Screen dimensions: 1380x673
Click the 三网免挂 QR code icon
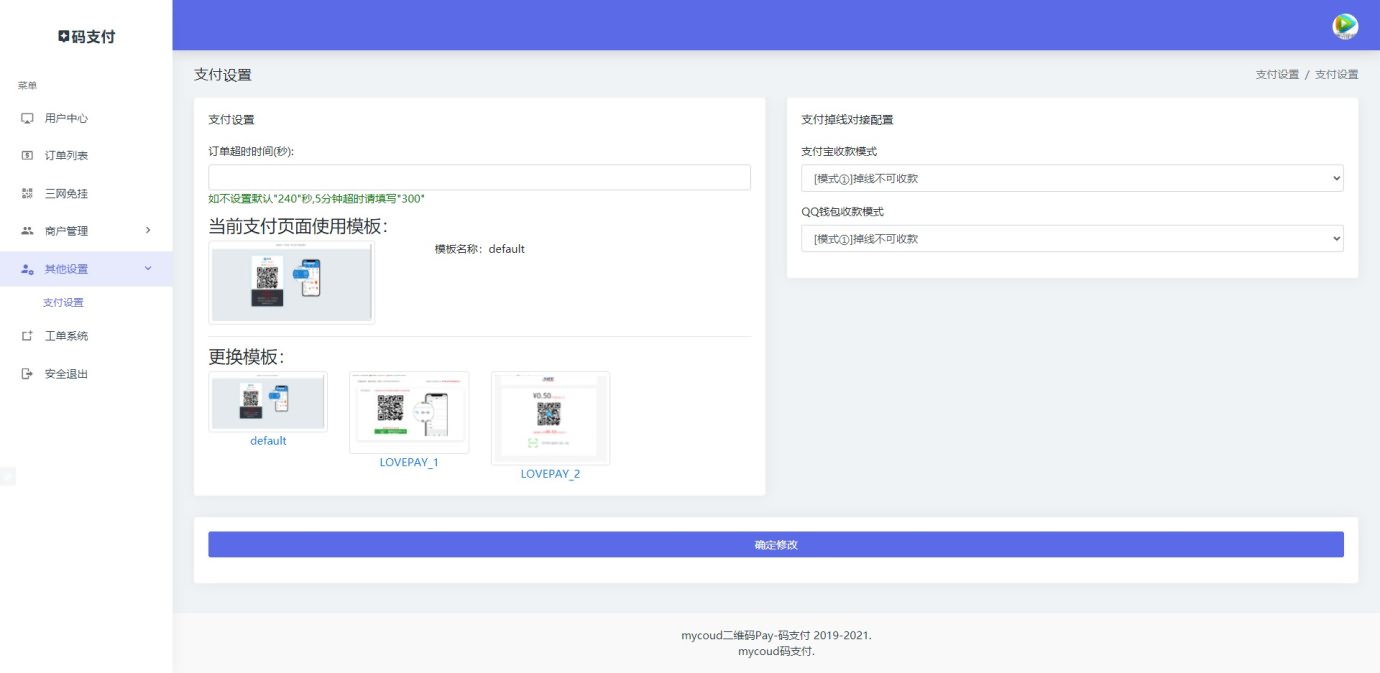(27, 193)
